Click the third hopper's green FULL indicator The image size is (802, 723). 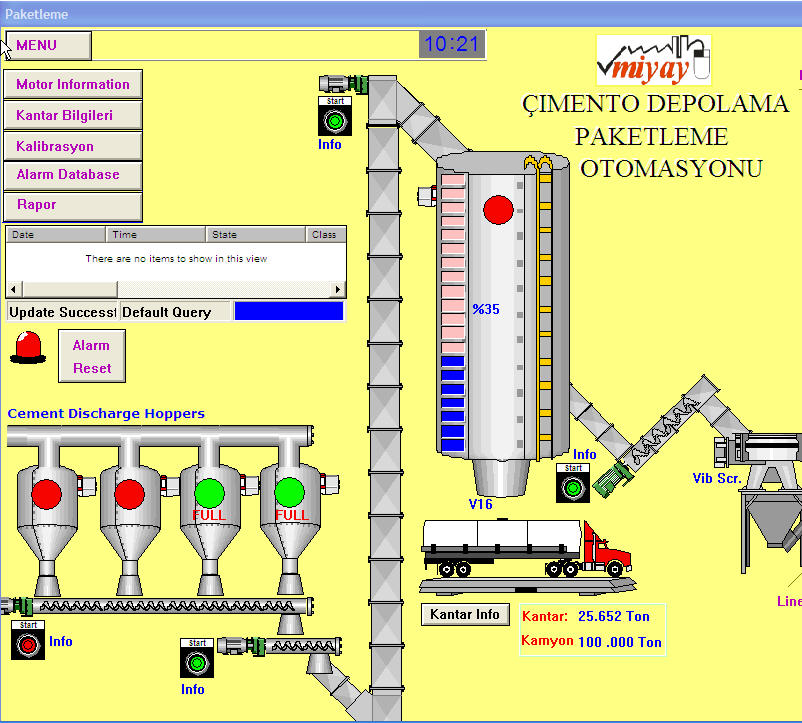[208, 493]
